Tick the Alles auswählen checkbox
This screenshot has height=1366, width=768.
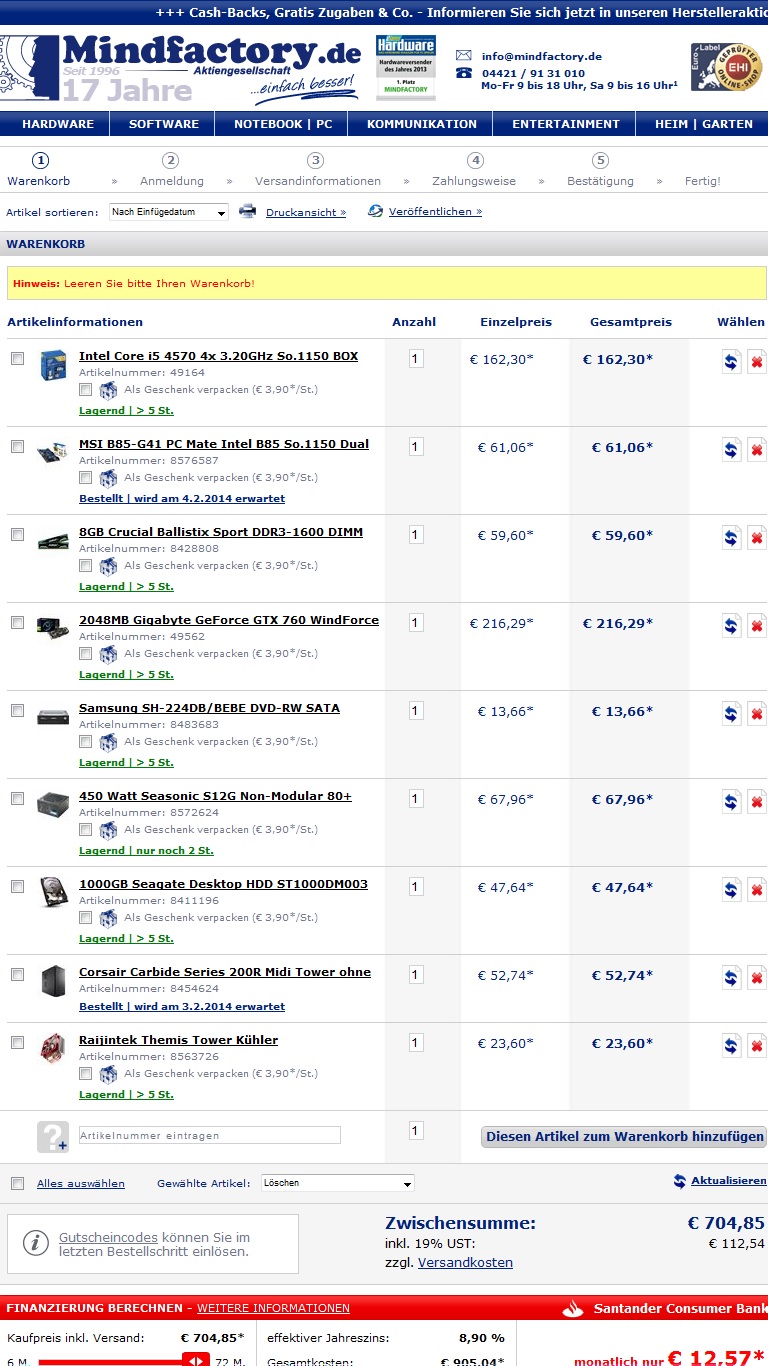(x=17, y=1184)
